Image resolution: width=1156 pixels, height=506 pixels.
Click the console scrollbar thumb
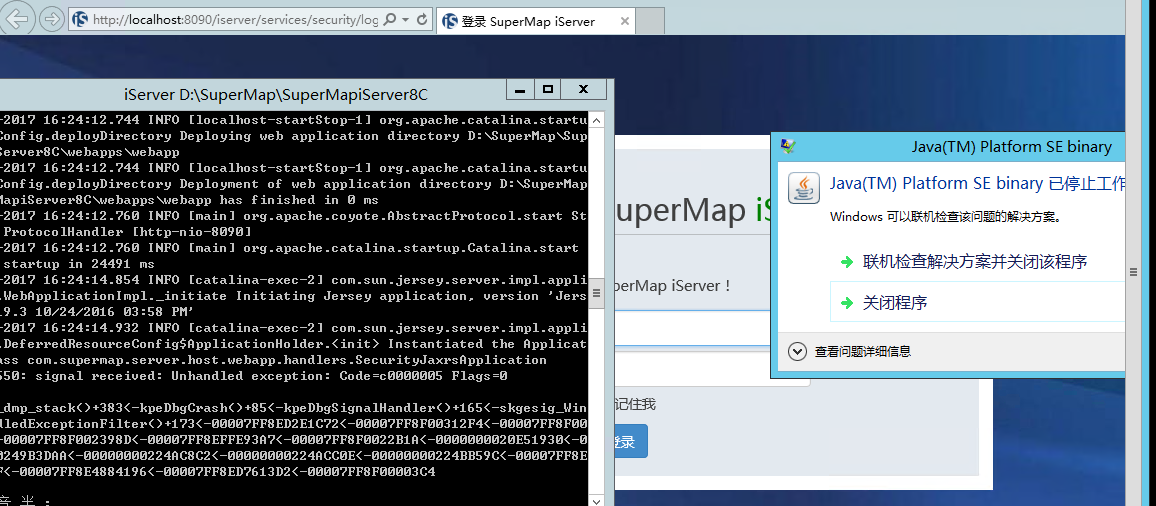click(596, 293)
